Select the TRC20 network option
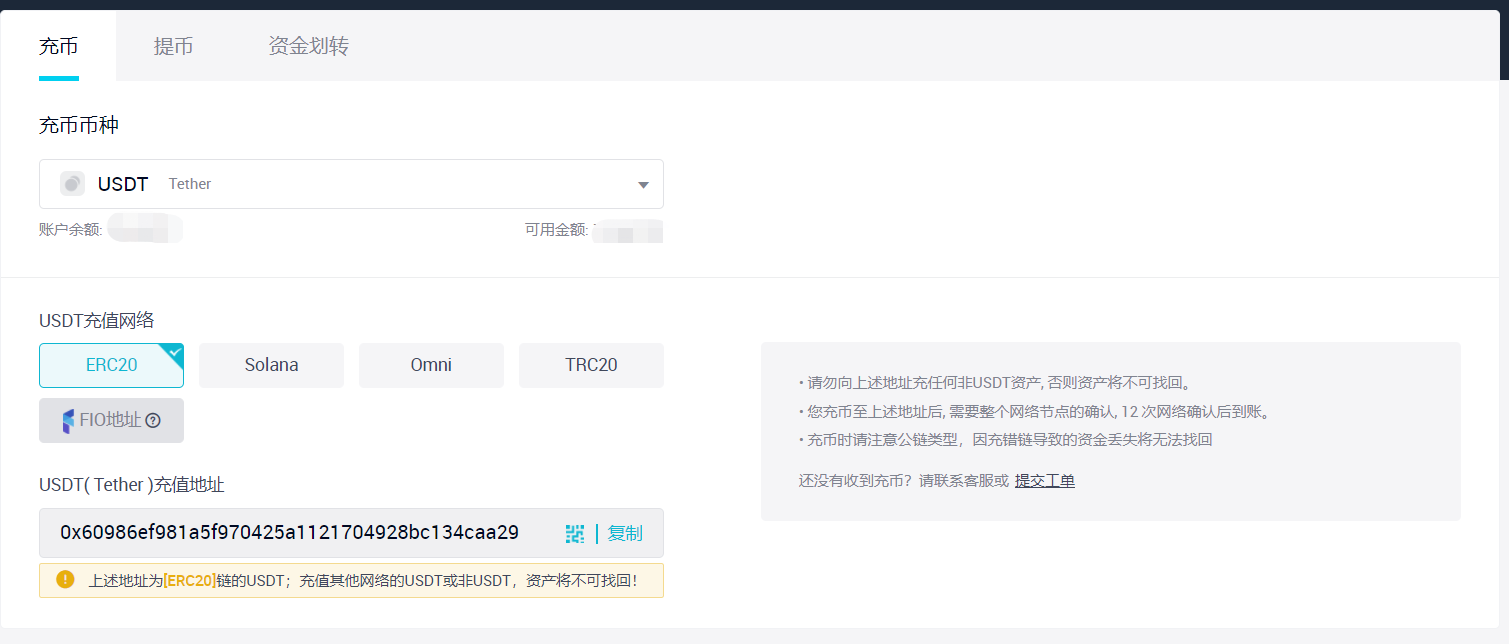 pos(591,365)
